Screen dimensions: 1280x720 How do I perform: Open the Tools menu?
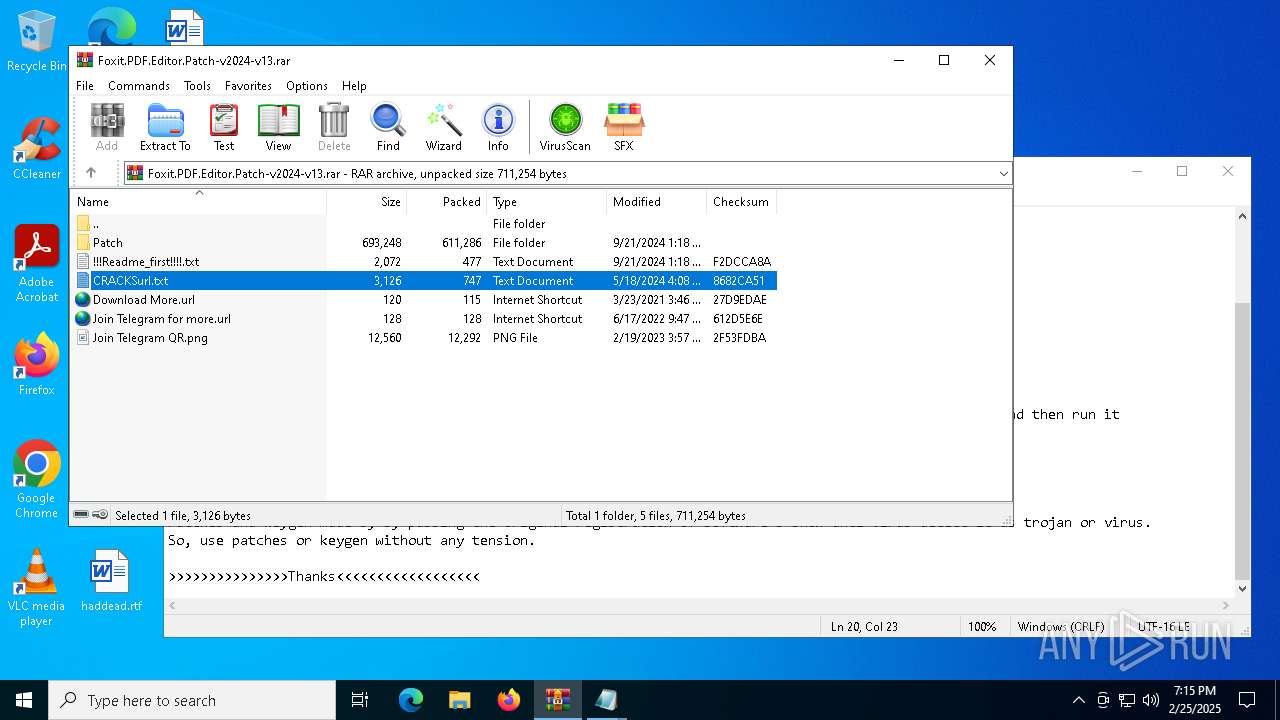click(x=197, y=86)
